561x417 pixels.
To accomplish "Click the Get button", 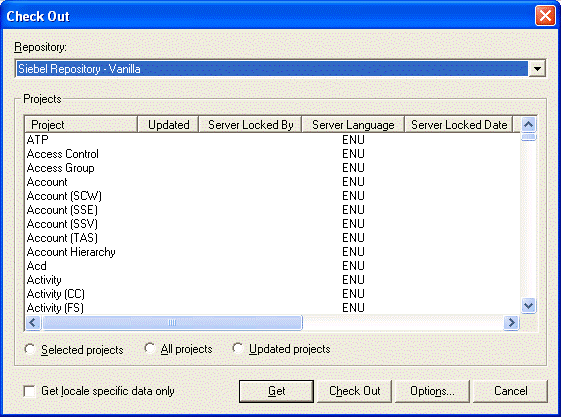I will [277, 391].
